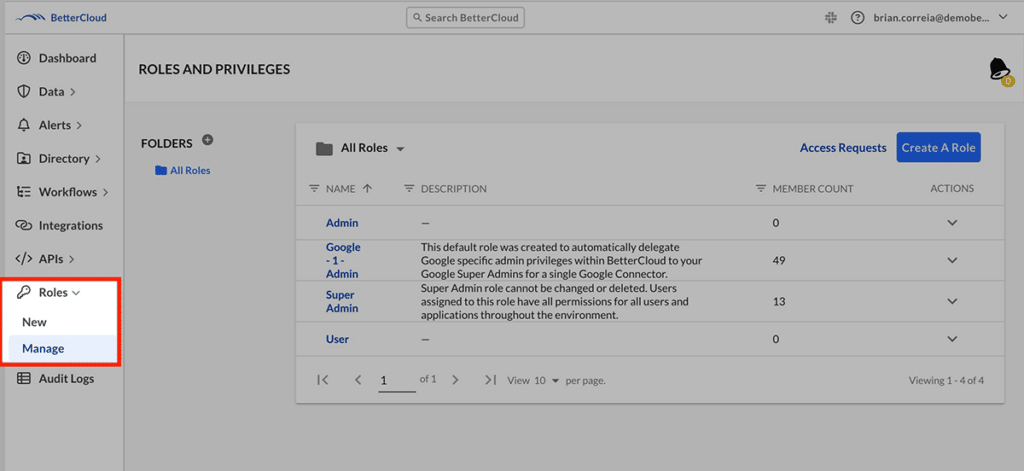The width and height of the screenshot is (1024, 471).
Task: Open the Admin role link
Action: coord(342,223)
